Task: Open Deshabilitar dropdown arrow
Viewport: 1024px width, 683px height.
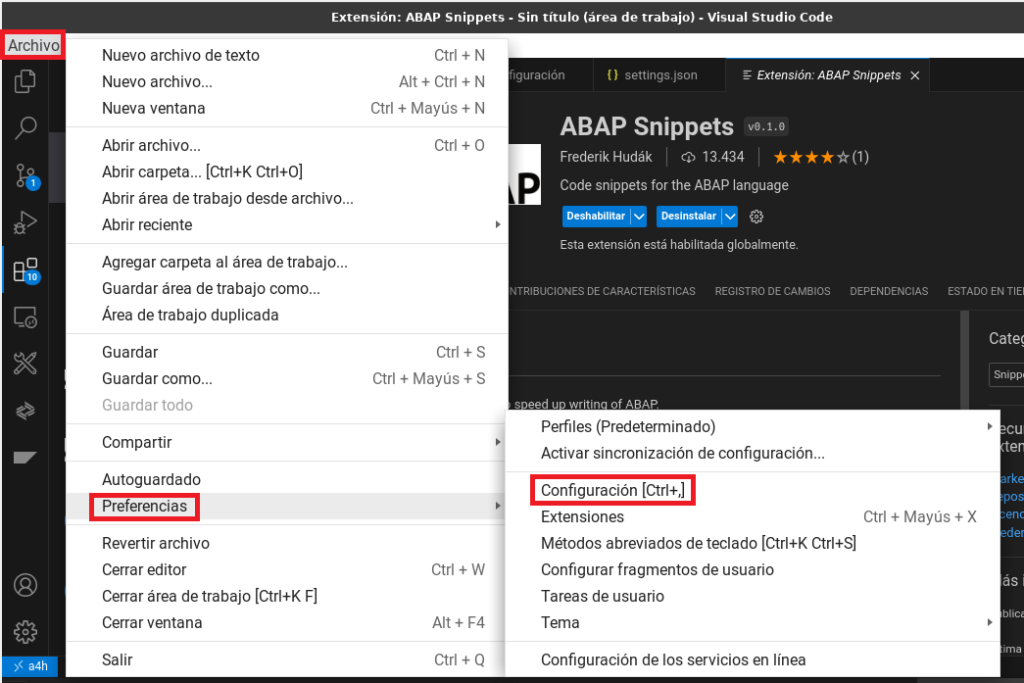Action: tap(639, 217)
